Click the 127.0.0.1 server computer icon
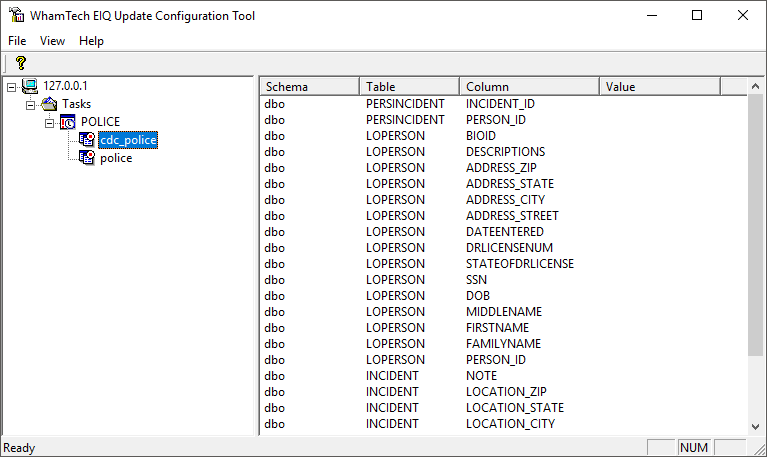 click(x=30, y=86)
